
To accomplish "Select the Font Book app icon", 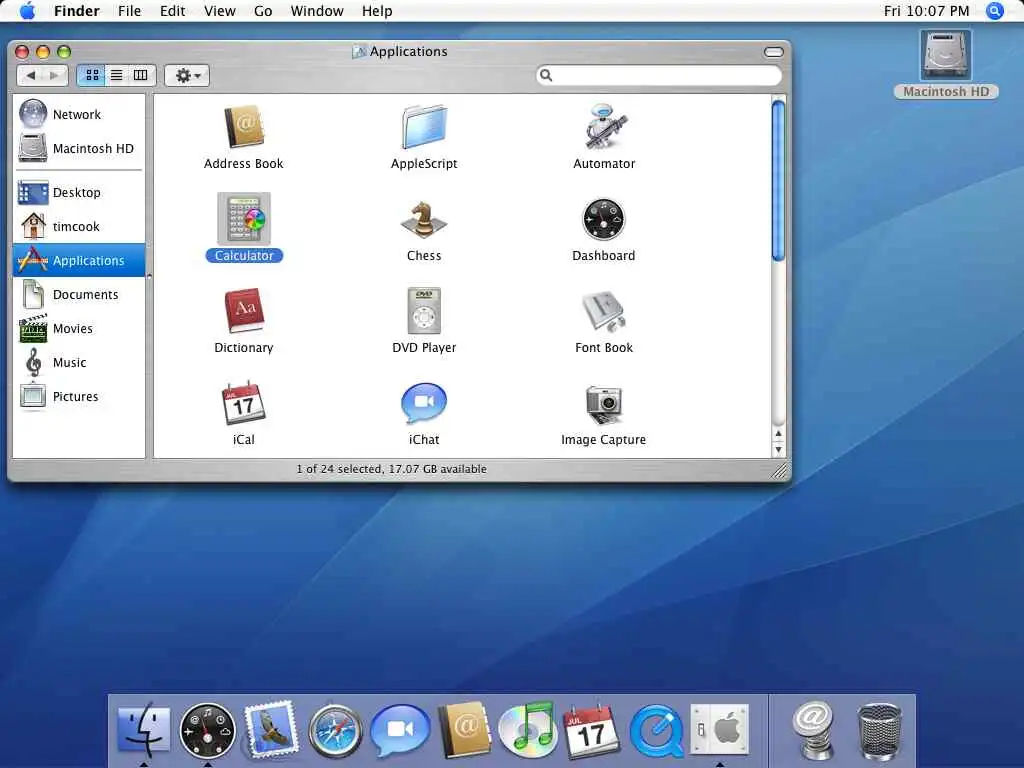I will point(604,312).
